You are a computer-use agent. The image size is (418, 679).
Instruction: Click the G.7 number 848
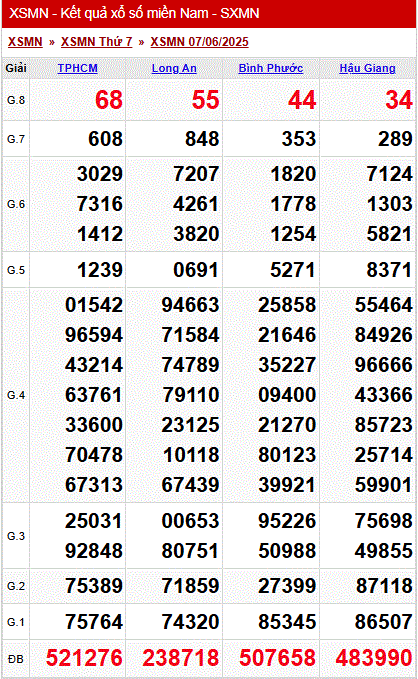[202, 139]
